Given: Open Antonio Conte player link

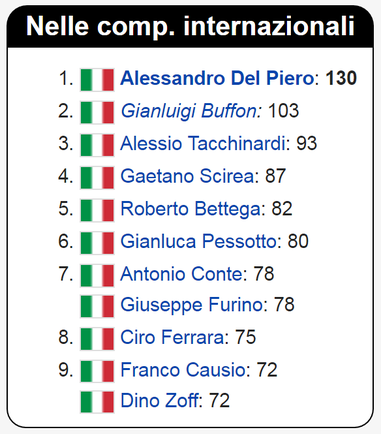Looking at the screenshot, I should (x=181, y=274).
